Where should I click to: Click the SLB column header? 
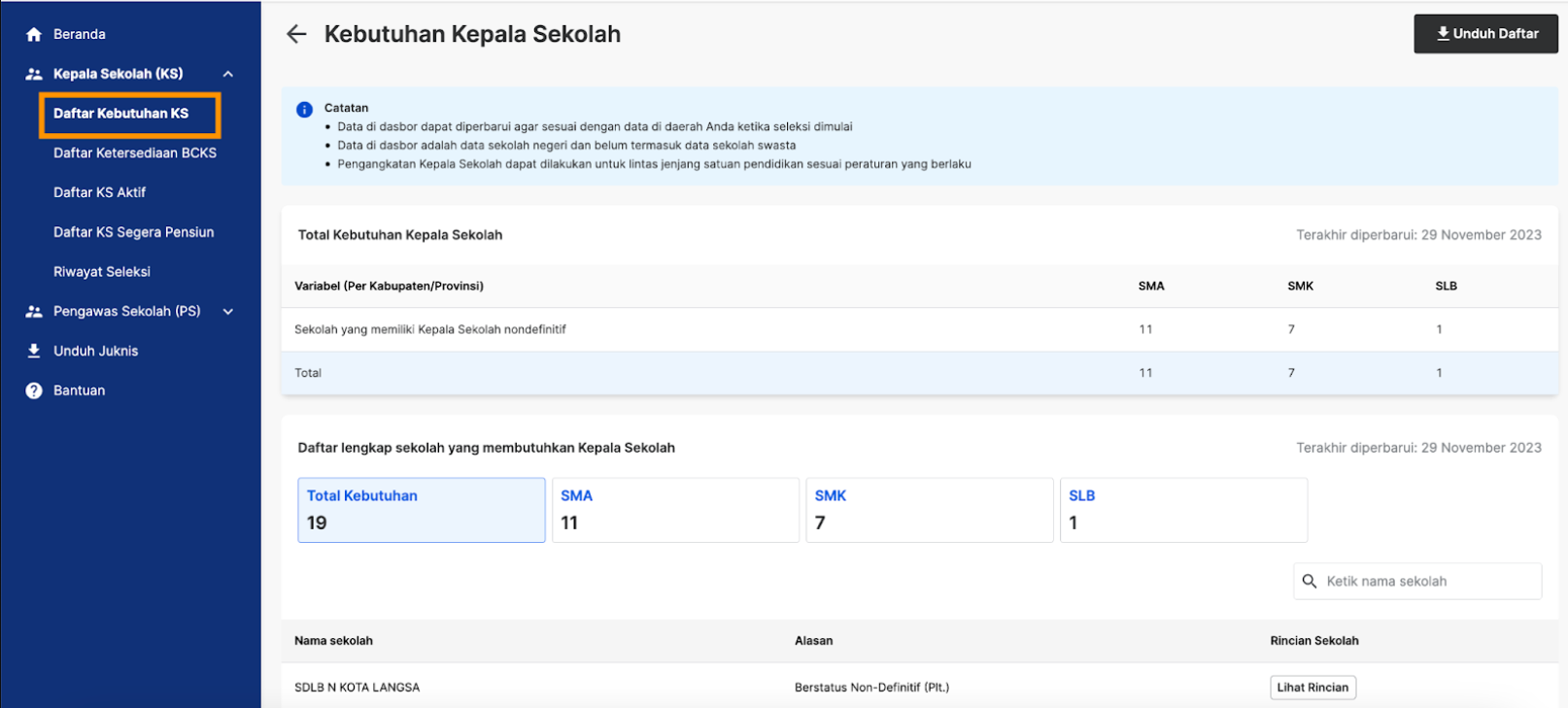(x=1446, y=286)
